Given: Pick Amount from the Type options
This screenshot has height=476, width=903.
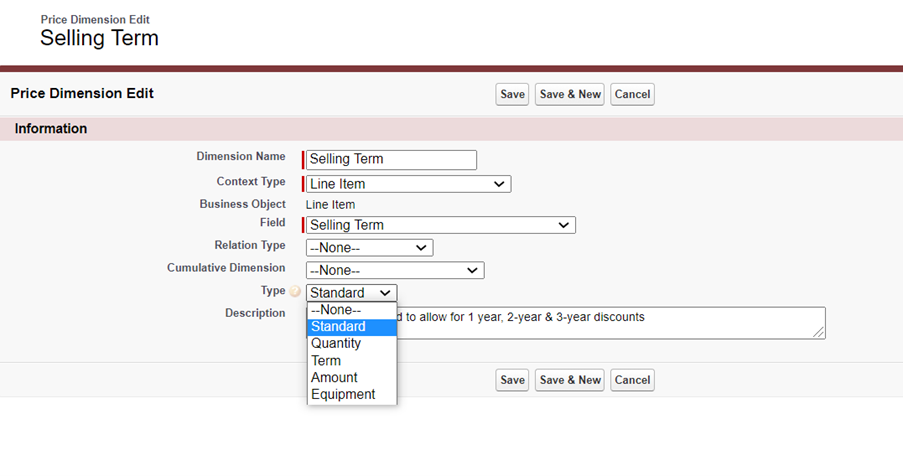Looking at the screenshot, I should [351, 378].
